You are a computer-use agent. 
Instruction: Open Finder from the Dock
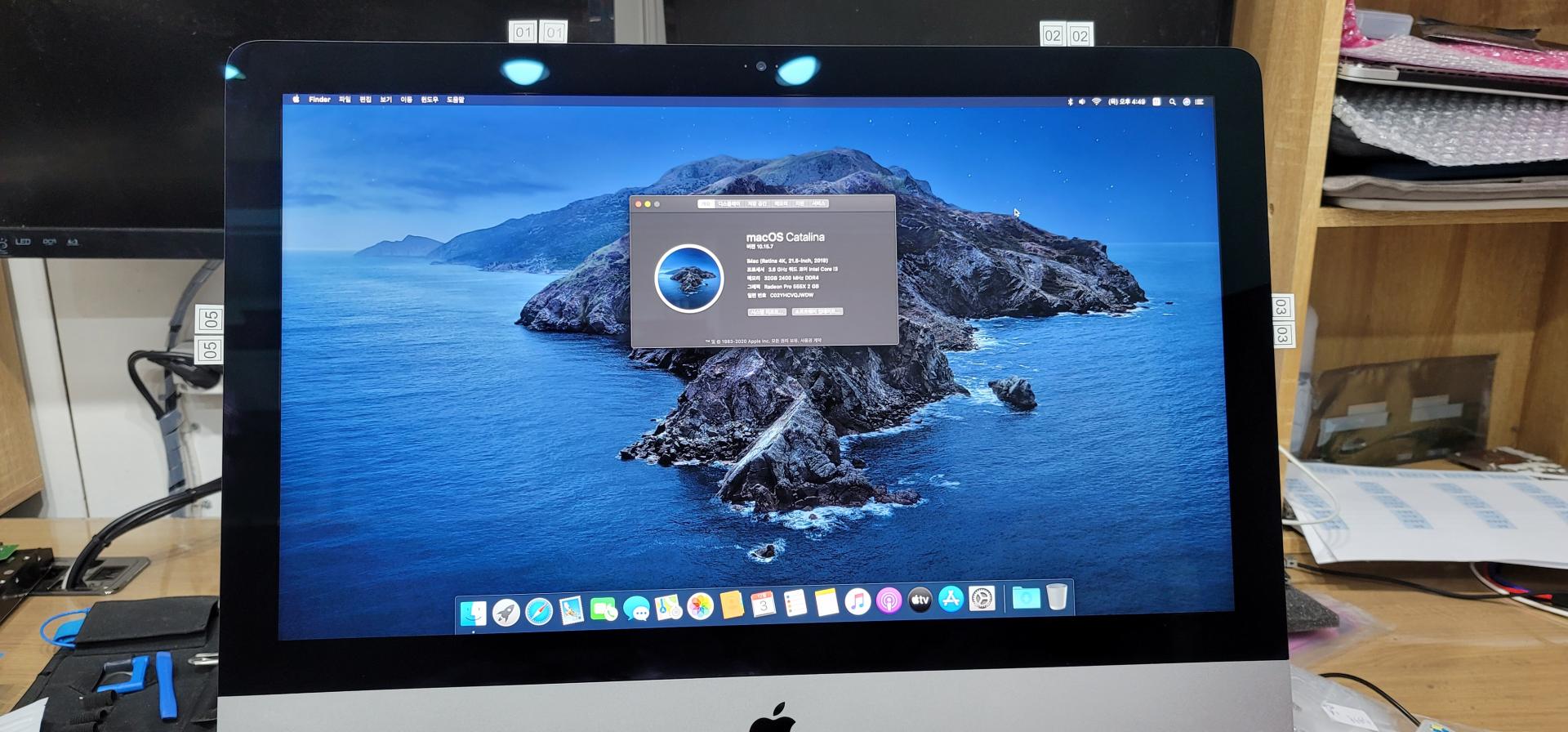coord(473,613)
